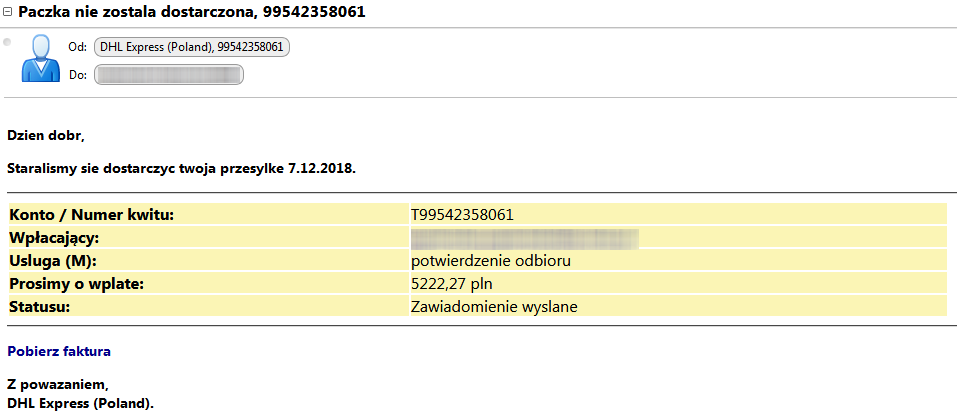Click the Statusu label cell
Viewport: 957px width, 416px height.
[x=209, y=307]
